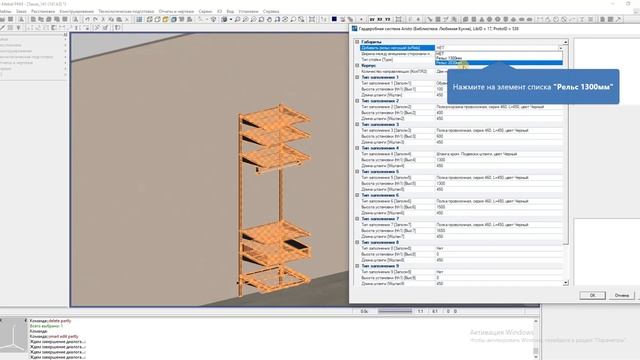The width and height of the screenshot is (640, 360).
Task: Select the orange wardrobe rack model in viewport
Action: pos(274,200)
